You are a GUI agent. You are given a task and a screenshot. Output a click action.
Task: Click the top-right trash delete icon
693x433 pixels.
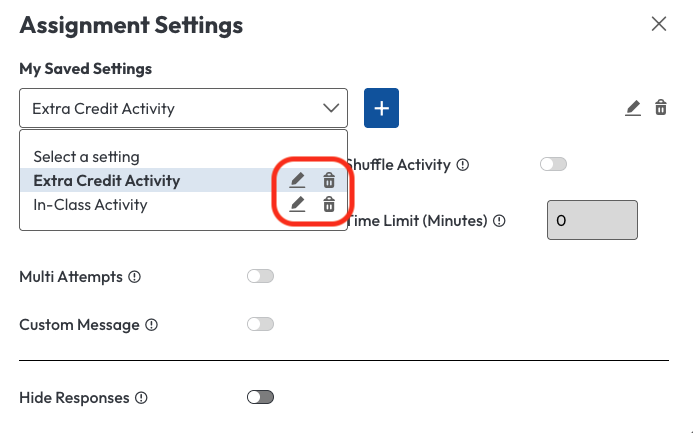[x=661, y=107]
